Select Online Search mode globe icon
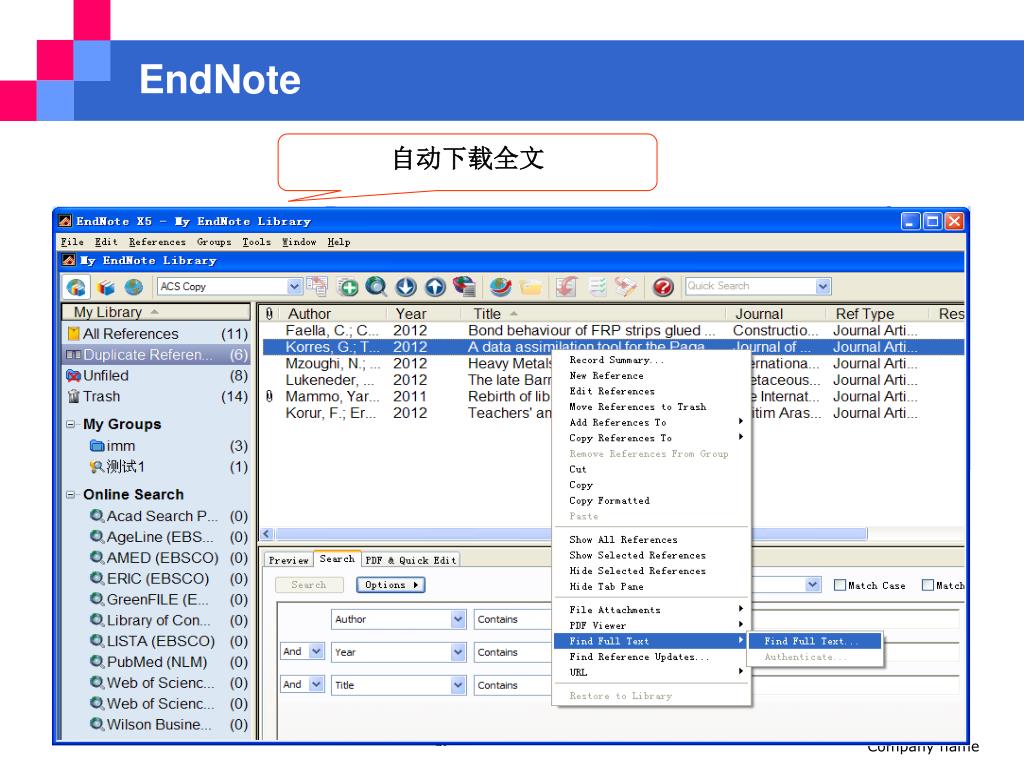 tap(134, 287)
